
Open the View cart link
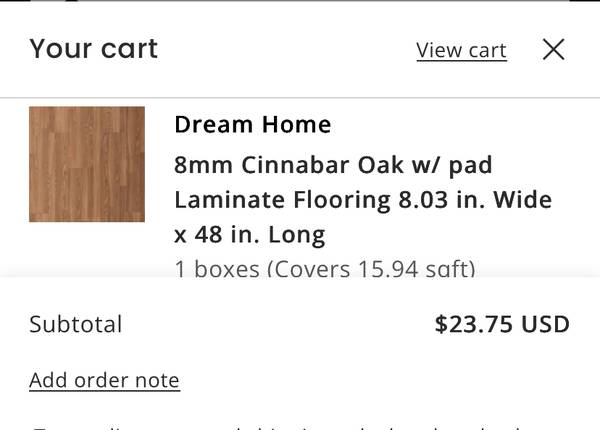pyautogui.click(x=461, y=50)
